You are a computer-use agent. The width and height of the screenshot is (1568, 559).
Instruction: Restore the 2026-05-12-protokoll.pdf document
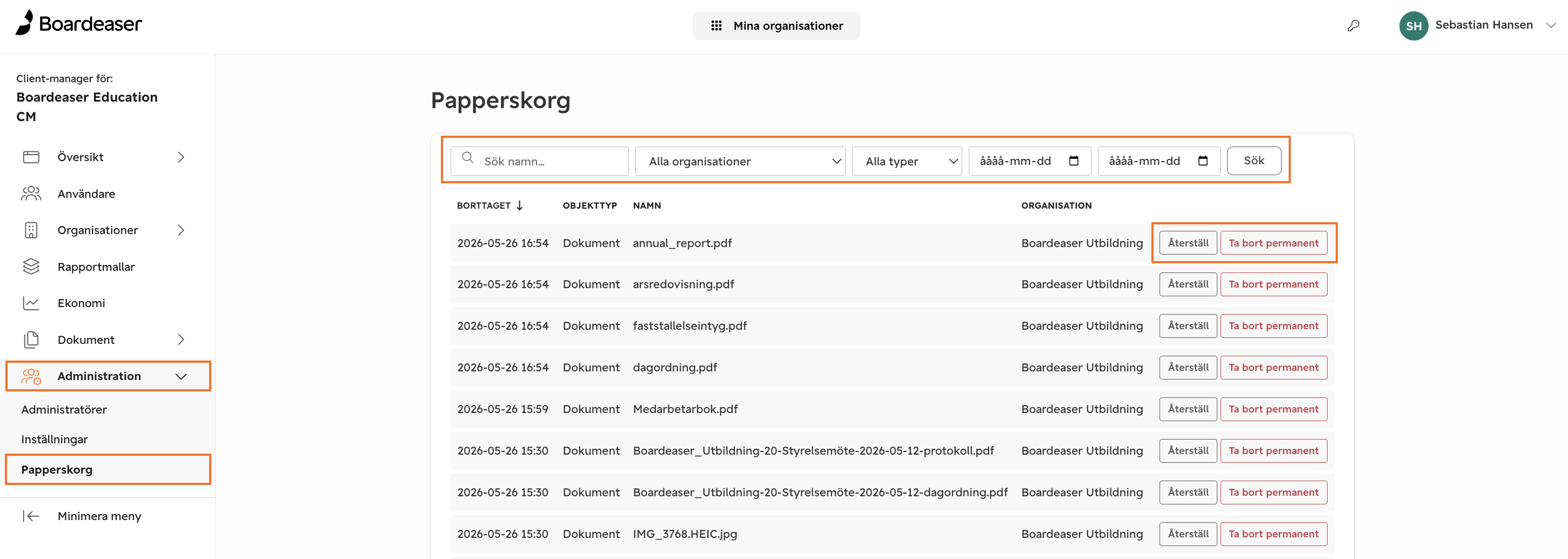coord(1188,451)
